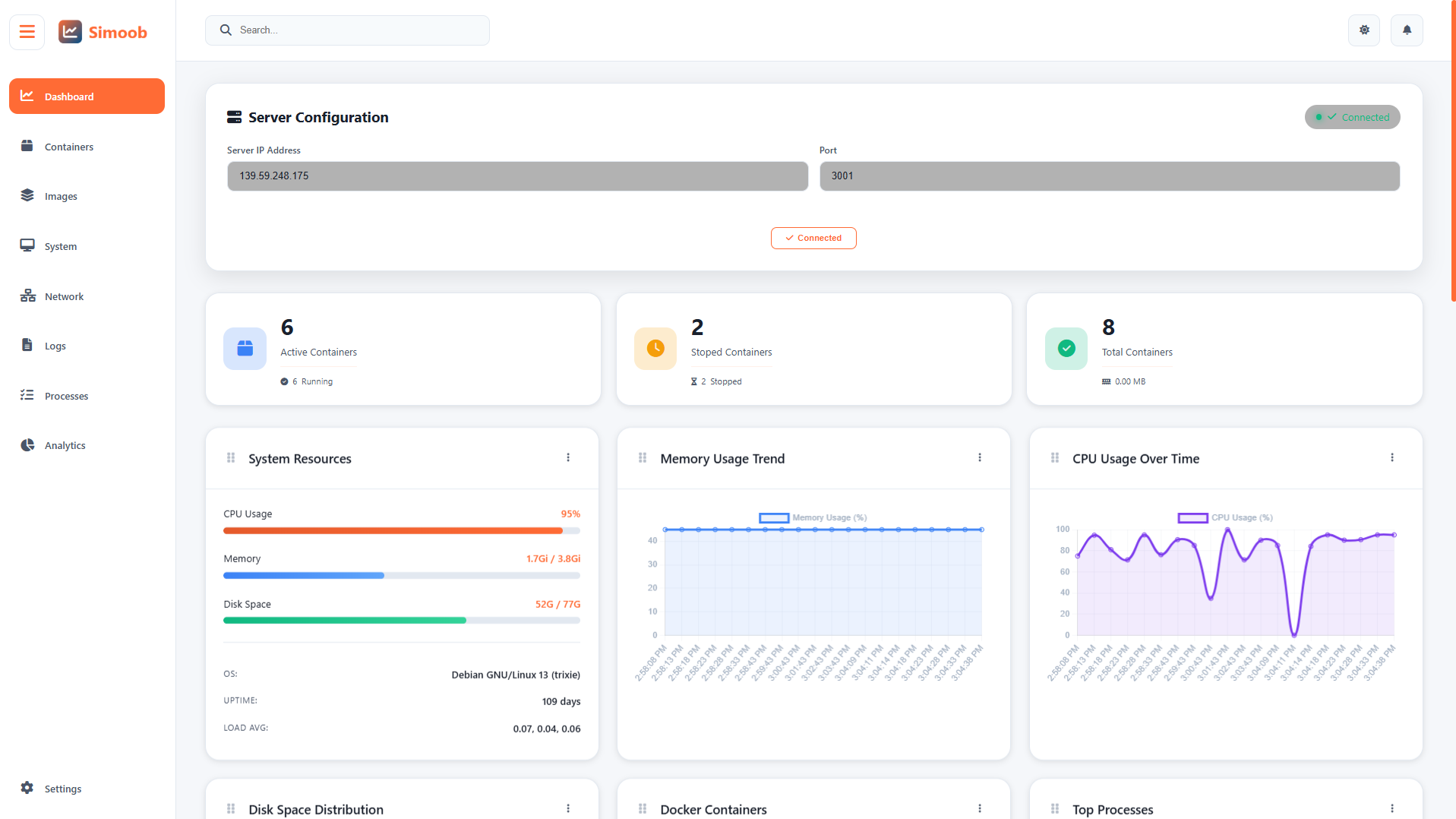Open the Network panel icon
The height and width of the screenshot is (819, 1456).
27,296
